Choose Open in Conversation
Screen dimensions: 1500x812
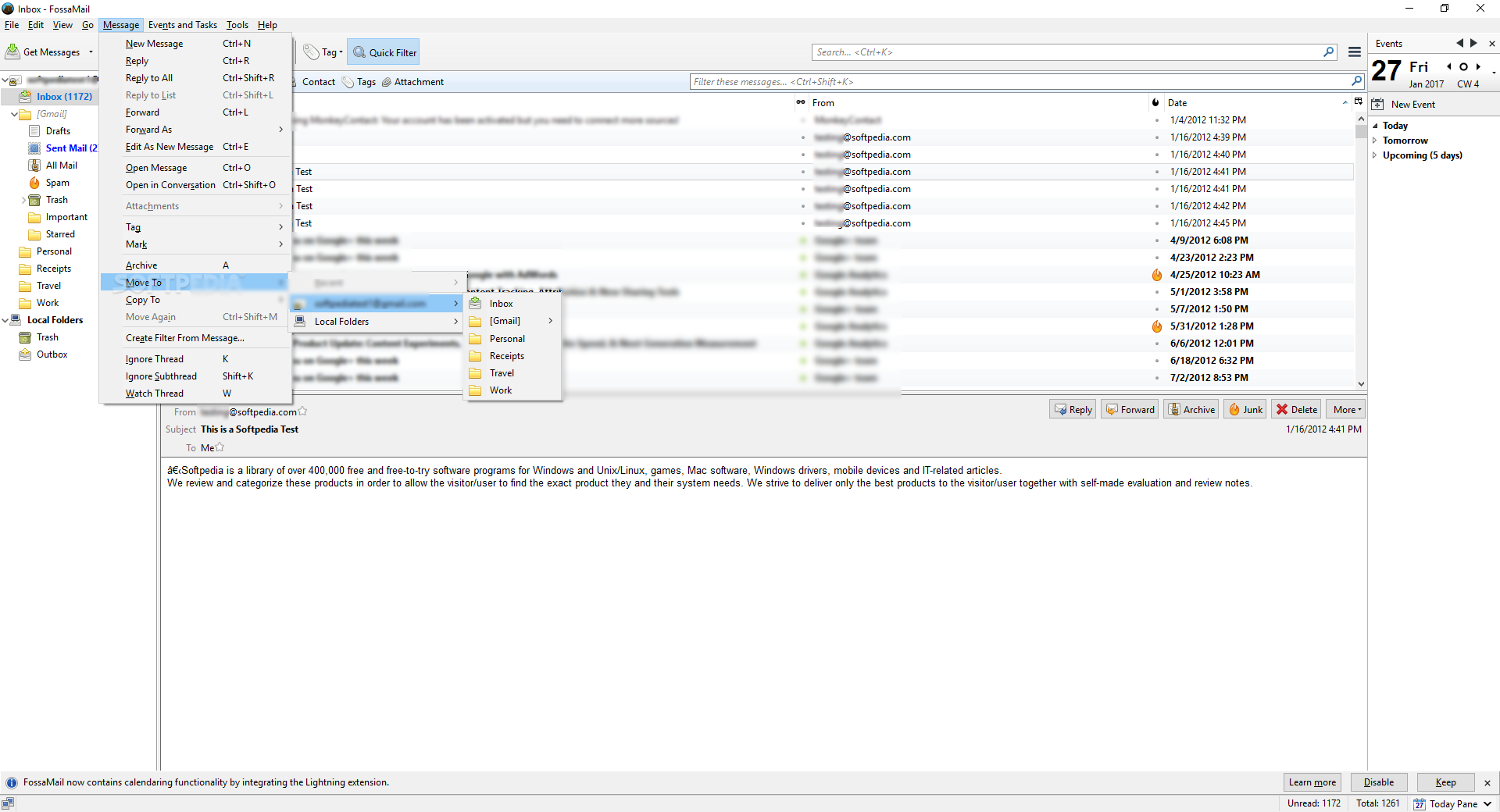tap(196, 185)
